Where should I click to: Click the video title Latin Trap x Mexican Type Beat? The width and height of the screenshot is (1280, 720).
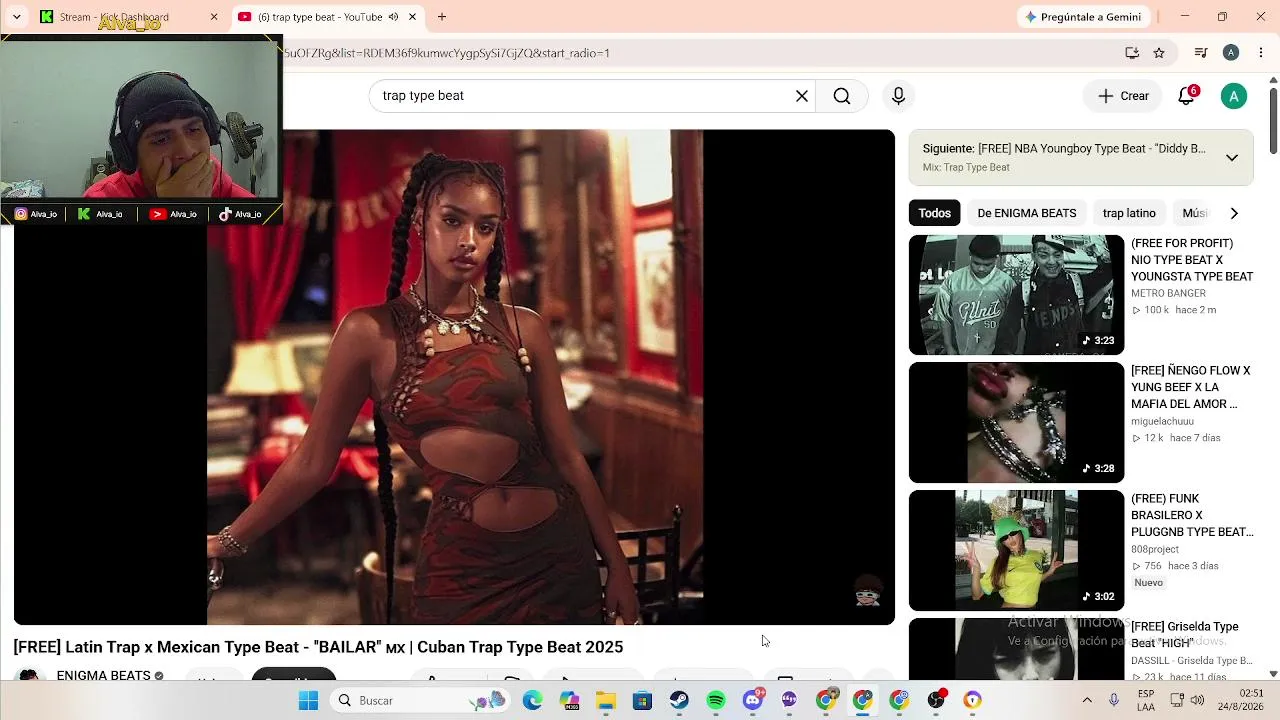point(318,647)
